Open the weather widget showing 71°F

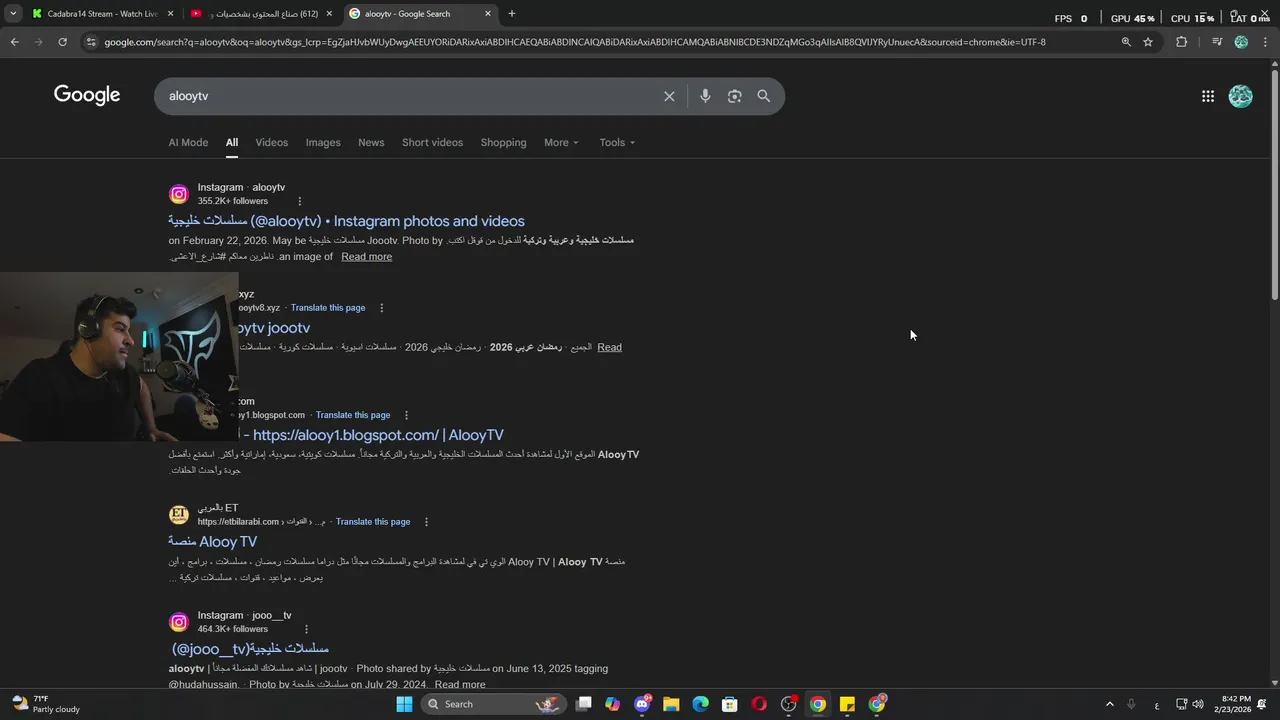(x=47, y=704)
